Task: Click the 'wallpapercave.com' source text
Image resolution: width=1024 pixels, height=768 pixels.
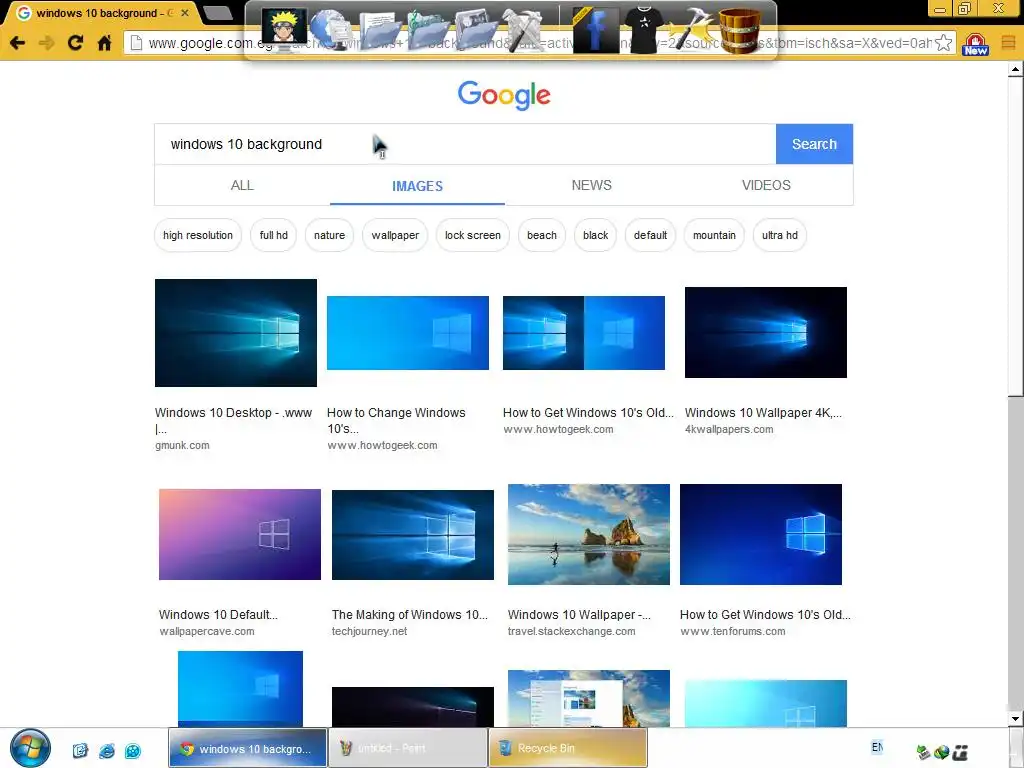Action: coord(207,632)
